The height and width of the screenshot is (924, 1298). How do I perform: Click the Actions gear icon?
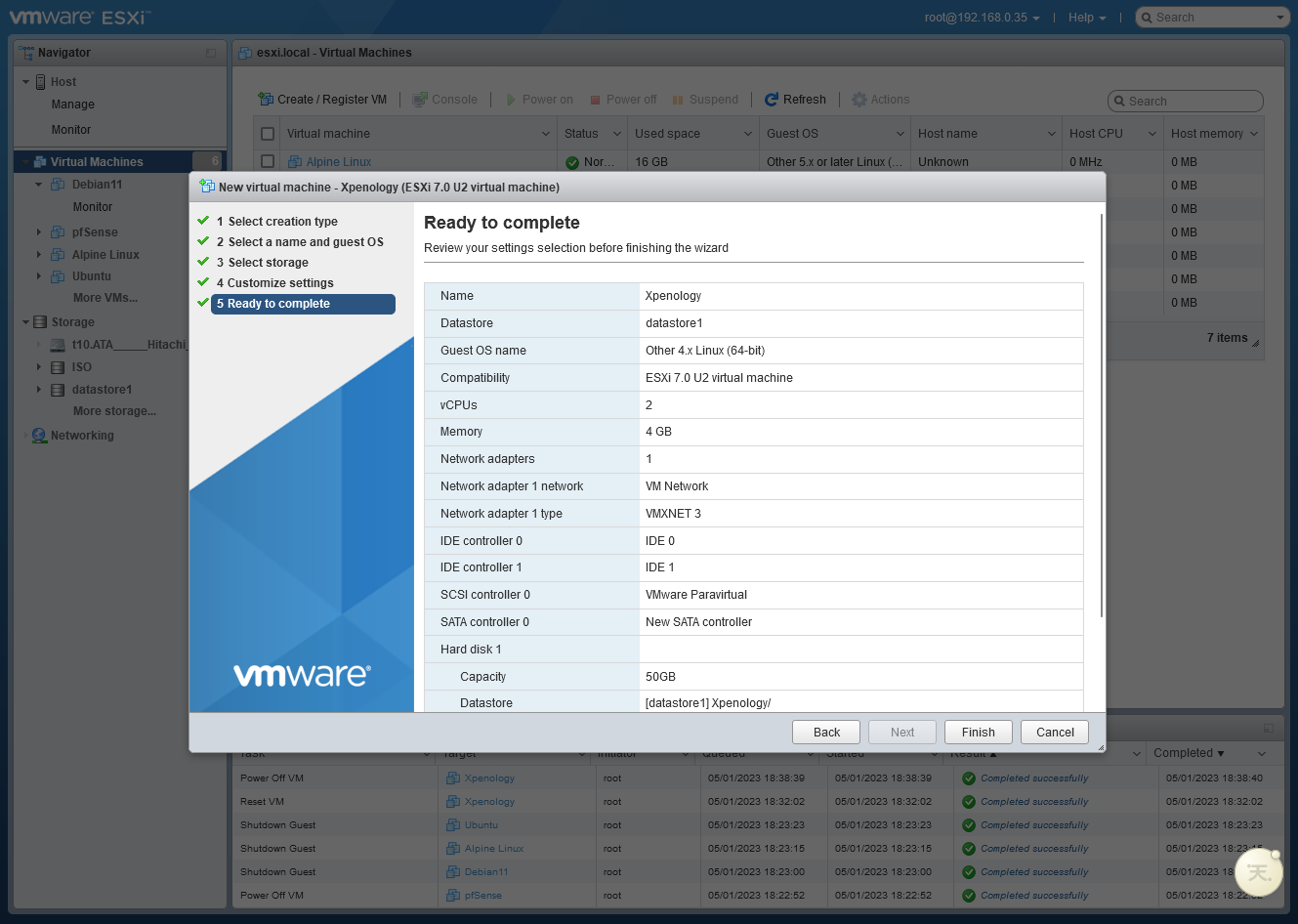coord(859,100)
